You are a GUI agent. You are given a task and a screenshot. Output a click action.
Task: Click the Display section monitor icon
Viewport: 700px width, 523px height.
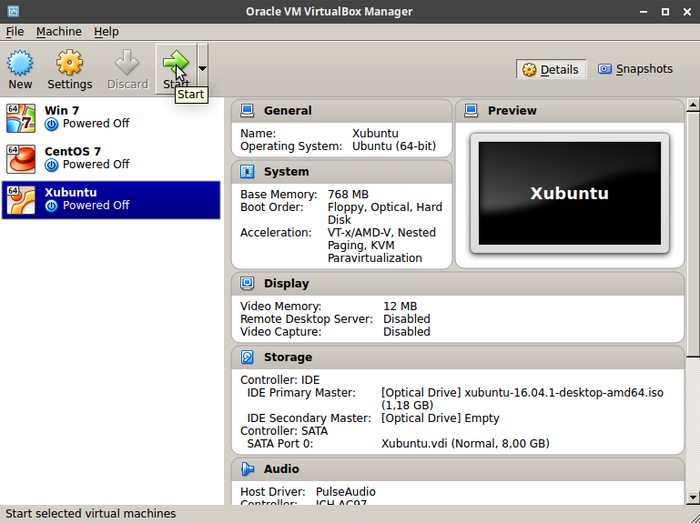click(247, 283)
